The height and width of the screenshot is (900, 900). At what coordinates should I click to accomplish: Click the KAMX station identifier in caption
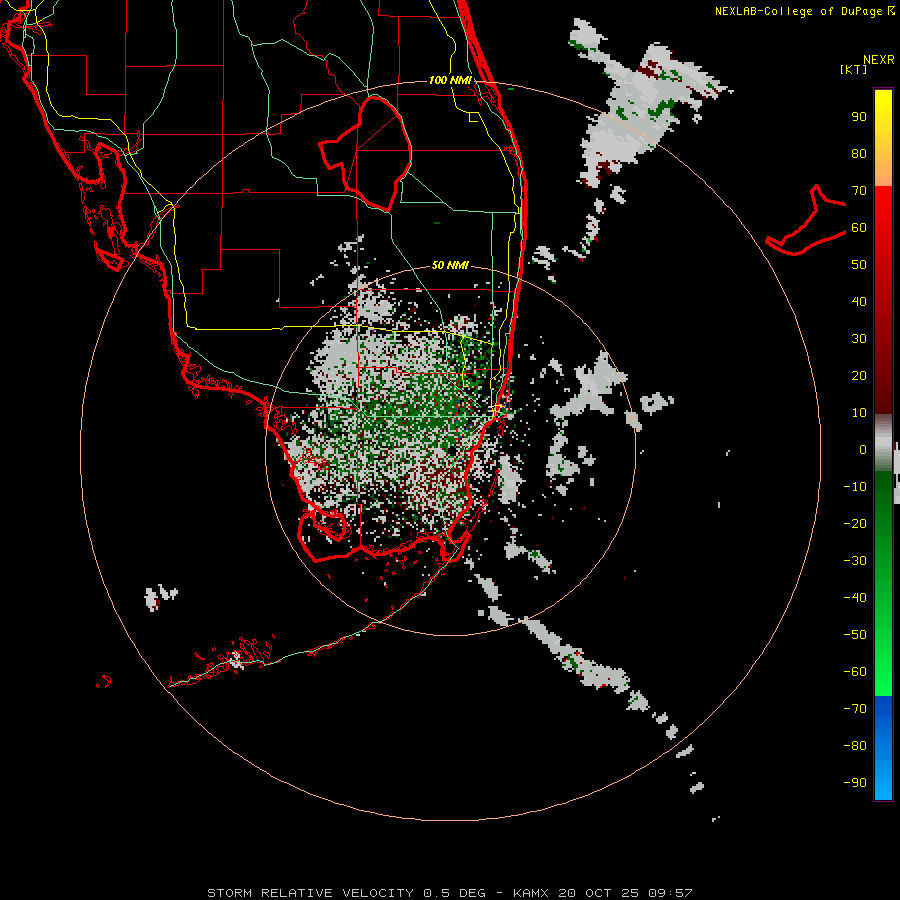[530, 893]
